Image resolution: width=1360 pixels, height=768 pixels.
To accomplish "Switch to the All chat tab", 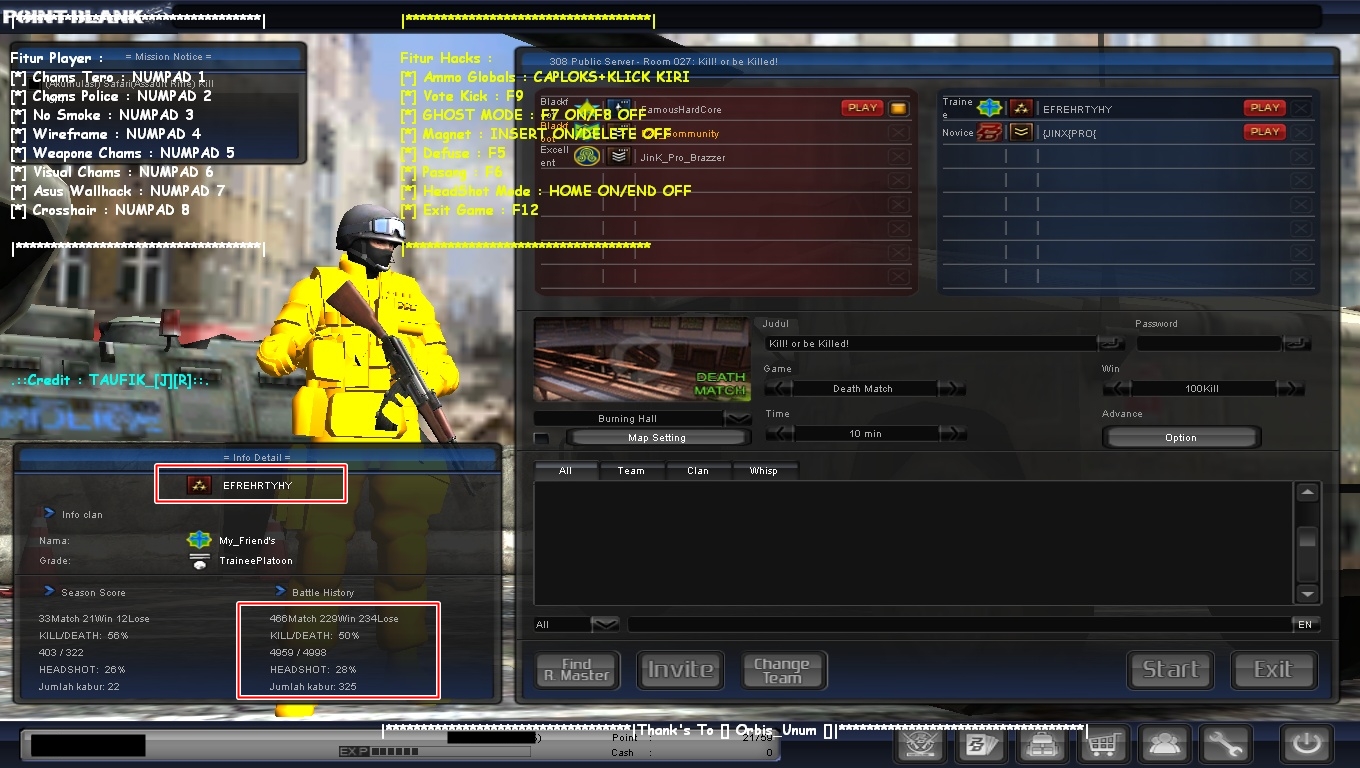I will 566,470.
